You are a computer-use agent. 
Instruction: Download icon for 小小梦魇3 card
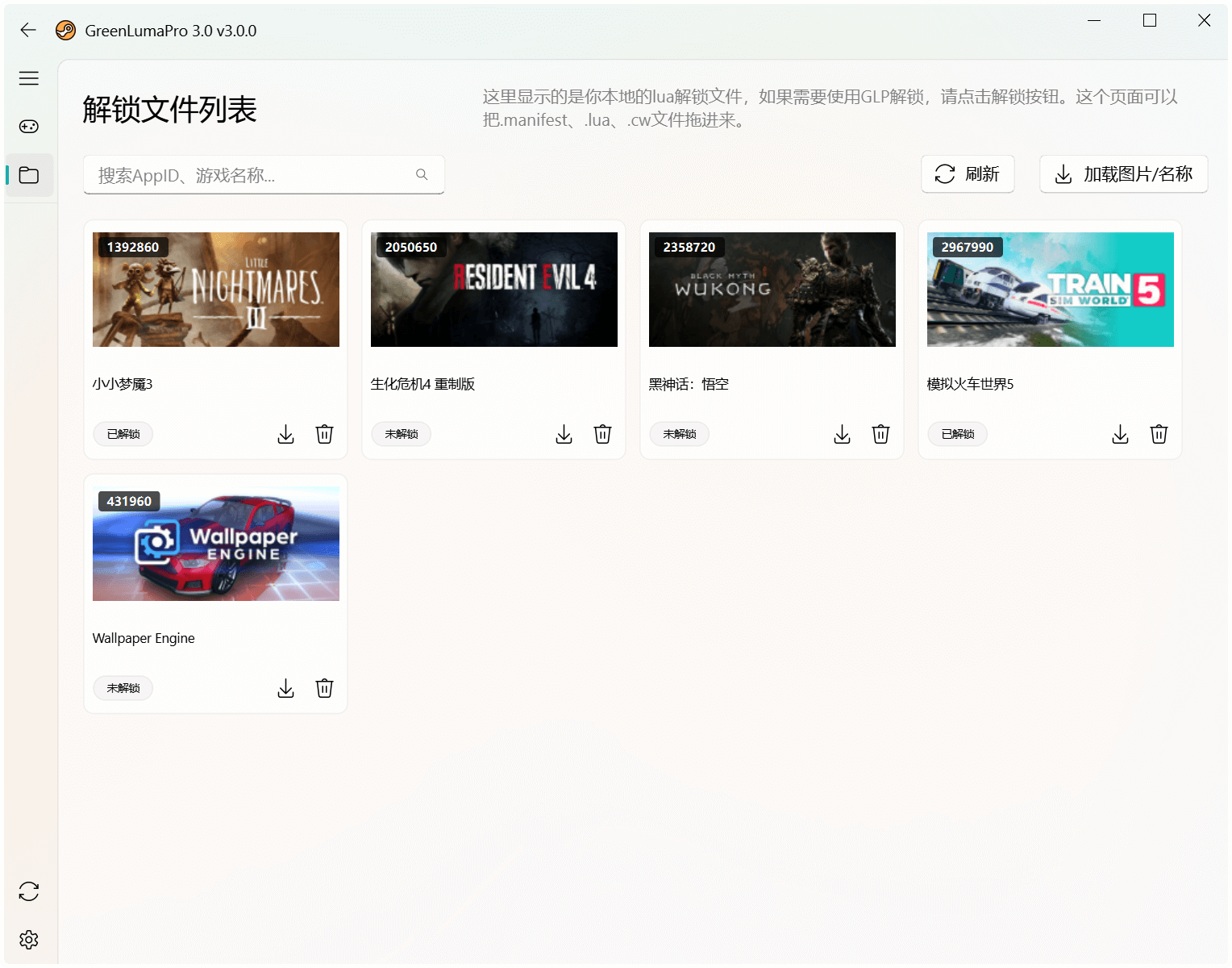click(x=286, y=435)
